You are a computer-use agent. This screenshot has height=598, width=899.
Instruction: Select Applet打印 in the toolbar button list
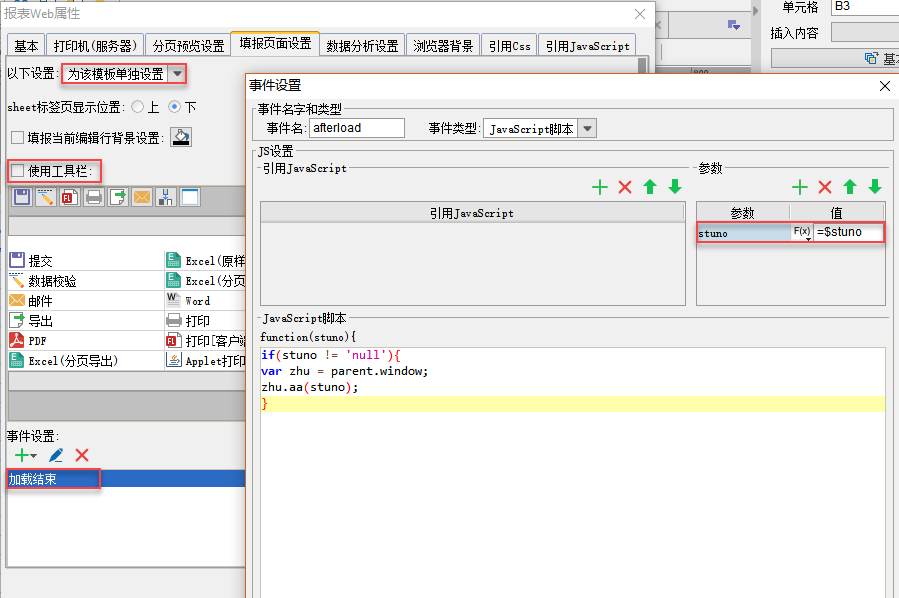205,361
